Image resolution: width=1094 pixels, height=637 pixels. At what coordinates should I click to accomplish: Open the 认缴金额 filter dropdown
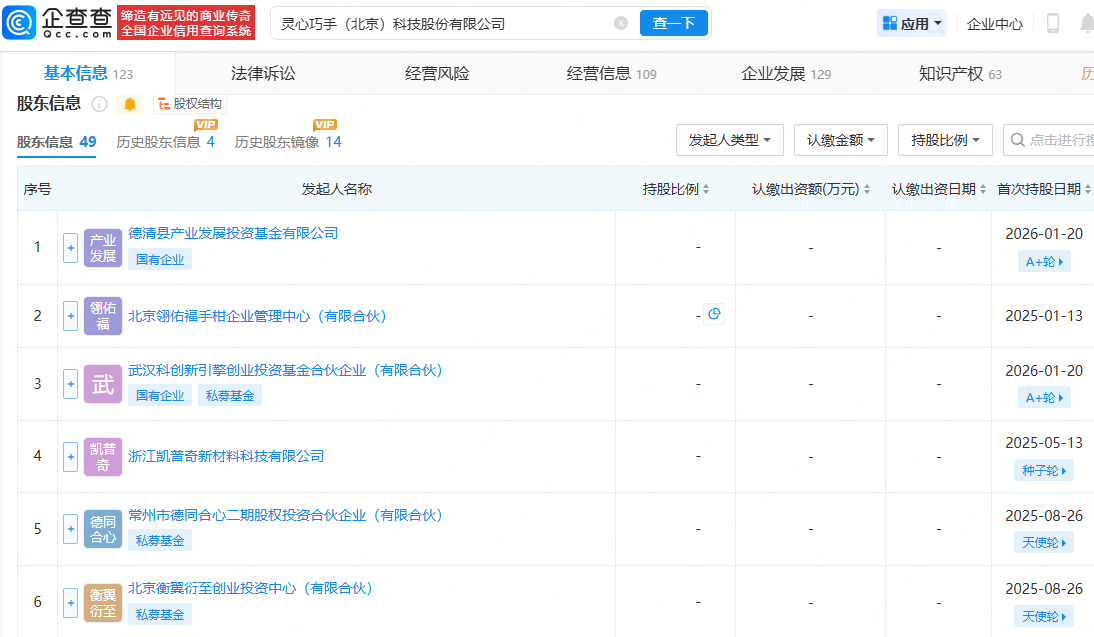840,140
